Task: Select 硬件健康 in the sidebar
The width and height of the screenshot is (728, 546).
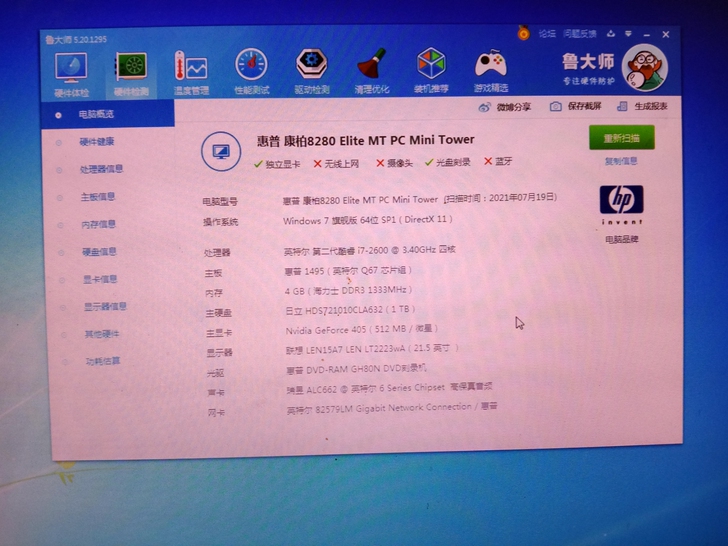Action: coord(97,142)
